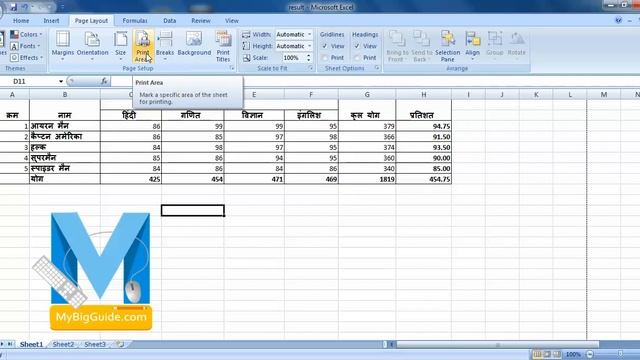Open the Breaks menu
The height and width of the screenshot is (360, 640).
(x=165, y=45)
